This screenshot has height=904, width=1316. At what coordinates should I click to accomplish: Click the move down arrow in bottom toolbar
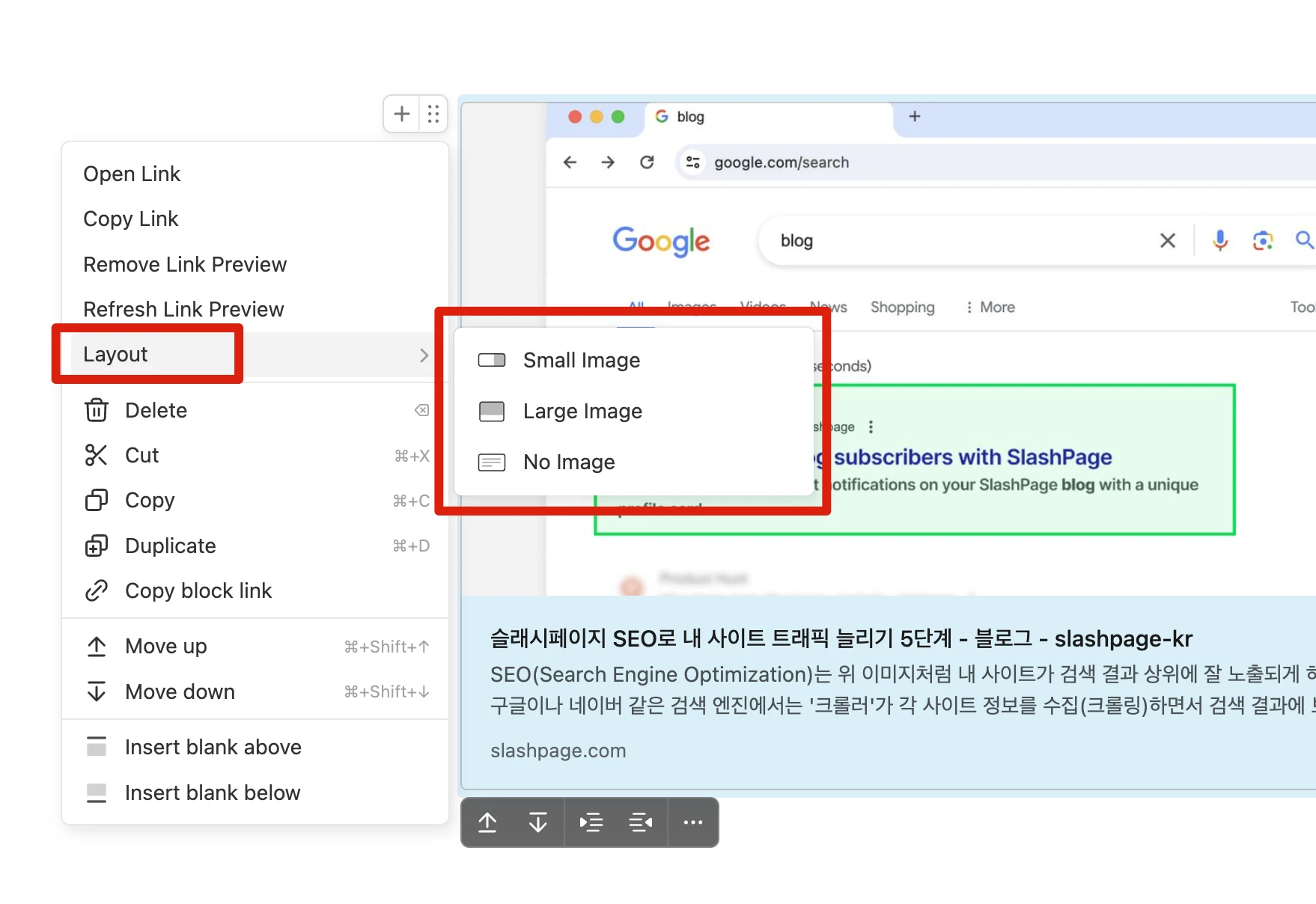[x=537, y=822]
